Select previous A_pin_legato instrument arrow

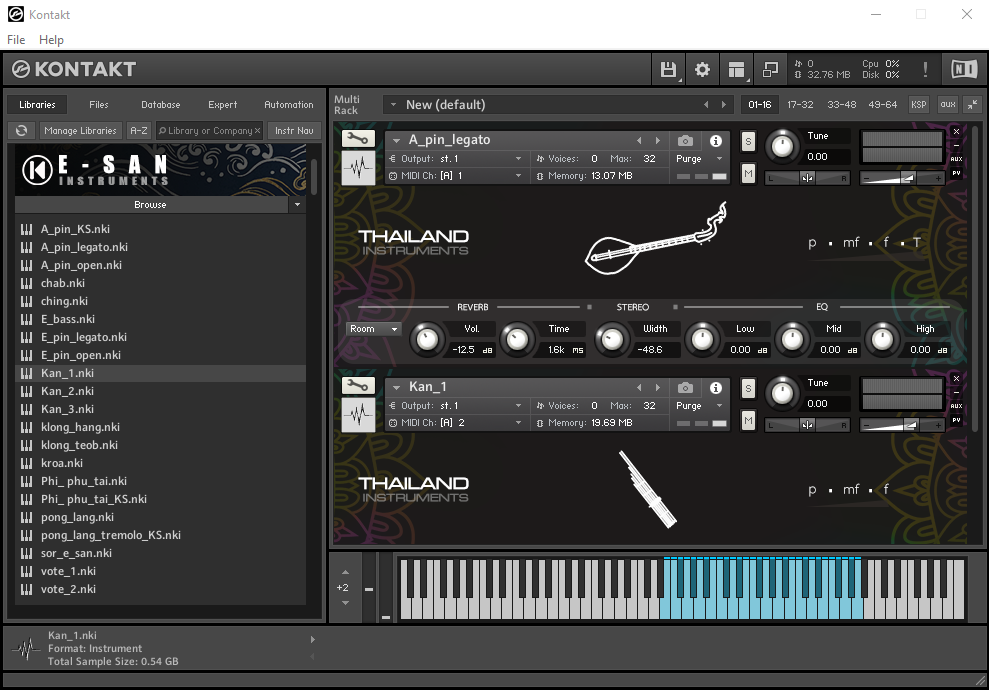click(639, 141)
